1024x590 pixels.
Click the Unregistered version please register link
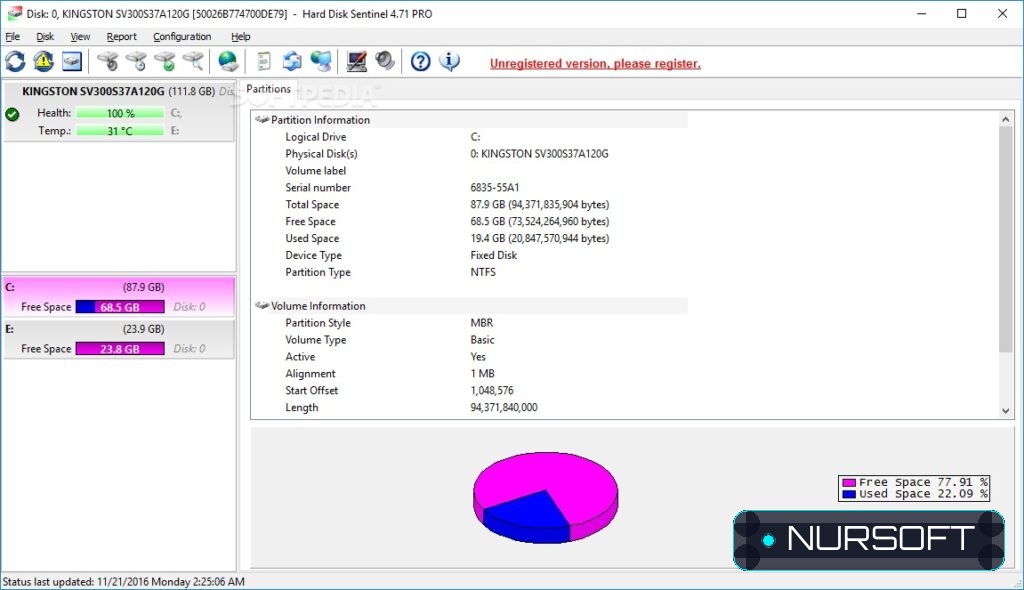tap(595, 63)
